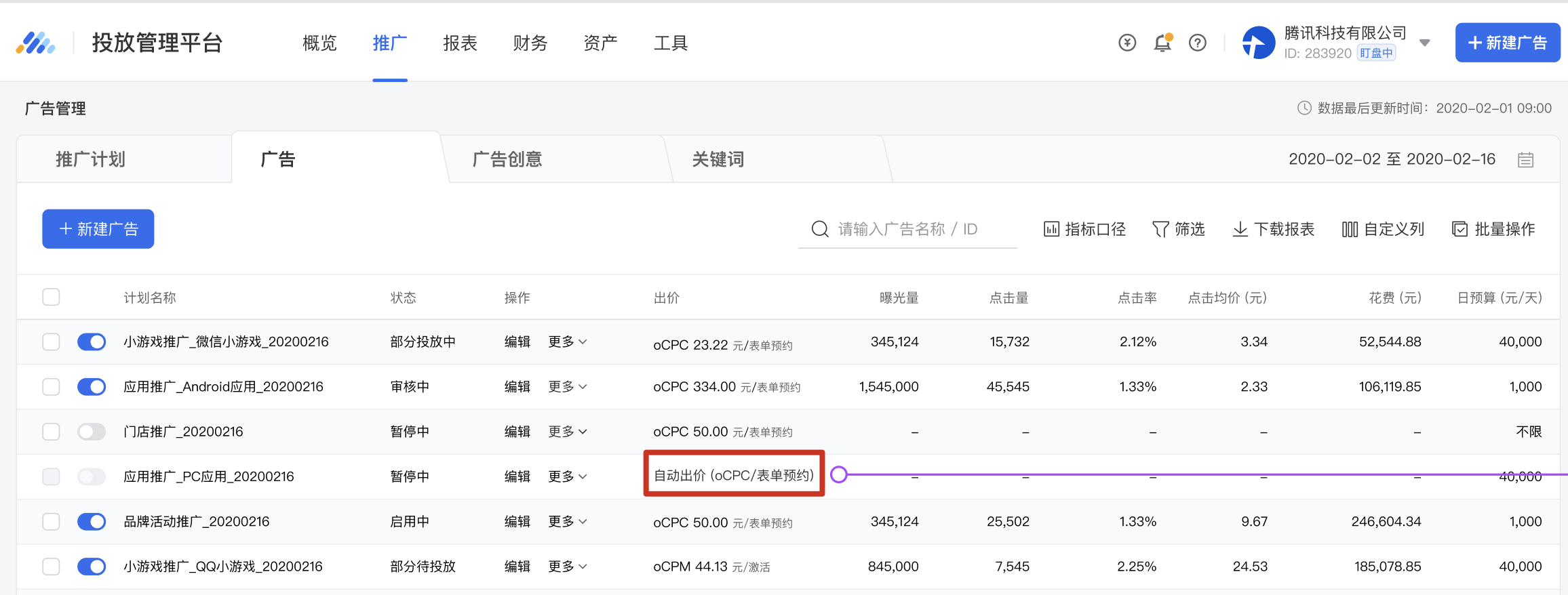Click the Tencent company avatar
The width and height of the screenshot is (1568, 595).
(1259, 43)
